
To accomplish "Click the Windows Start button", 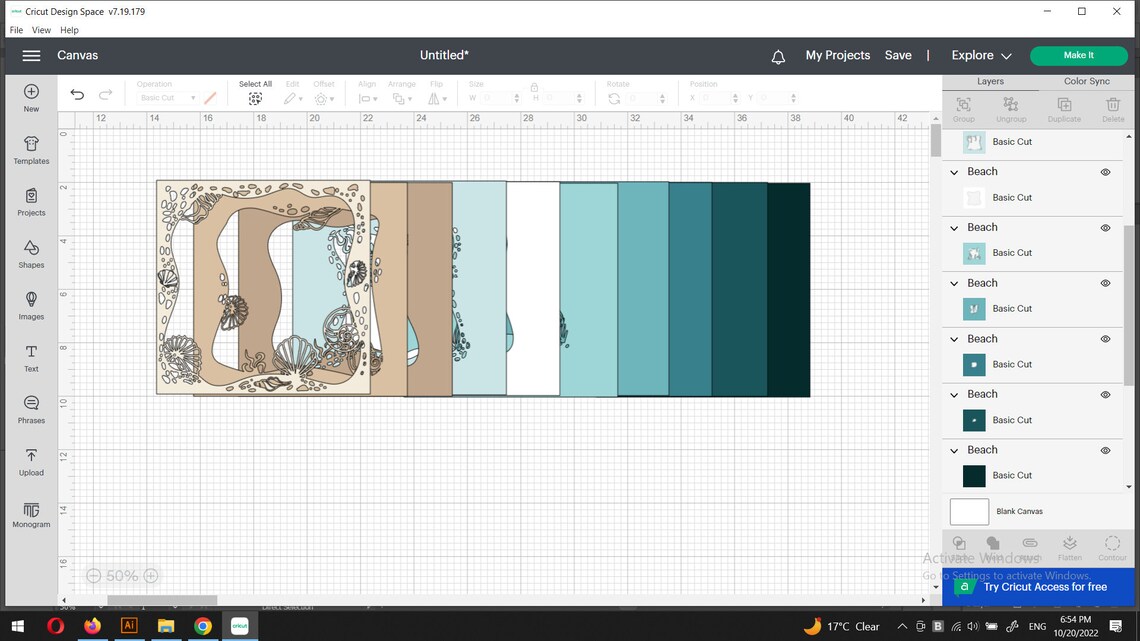I will [18, 626].
